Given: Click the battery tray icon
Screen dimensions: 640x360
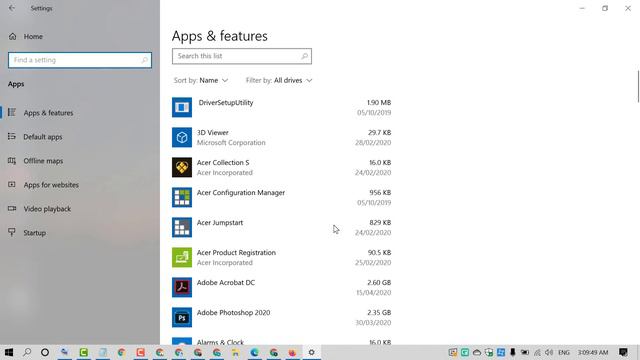Looking at the screenshot, I should point(525,352).
